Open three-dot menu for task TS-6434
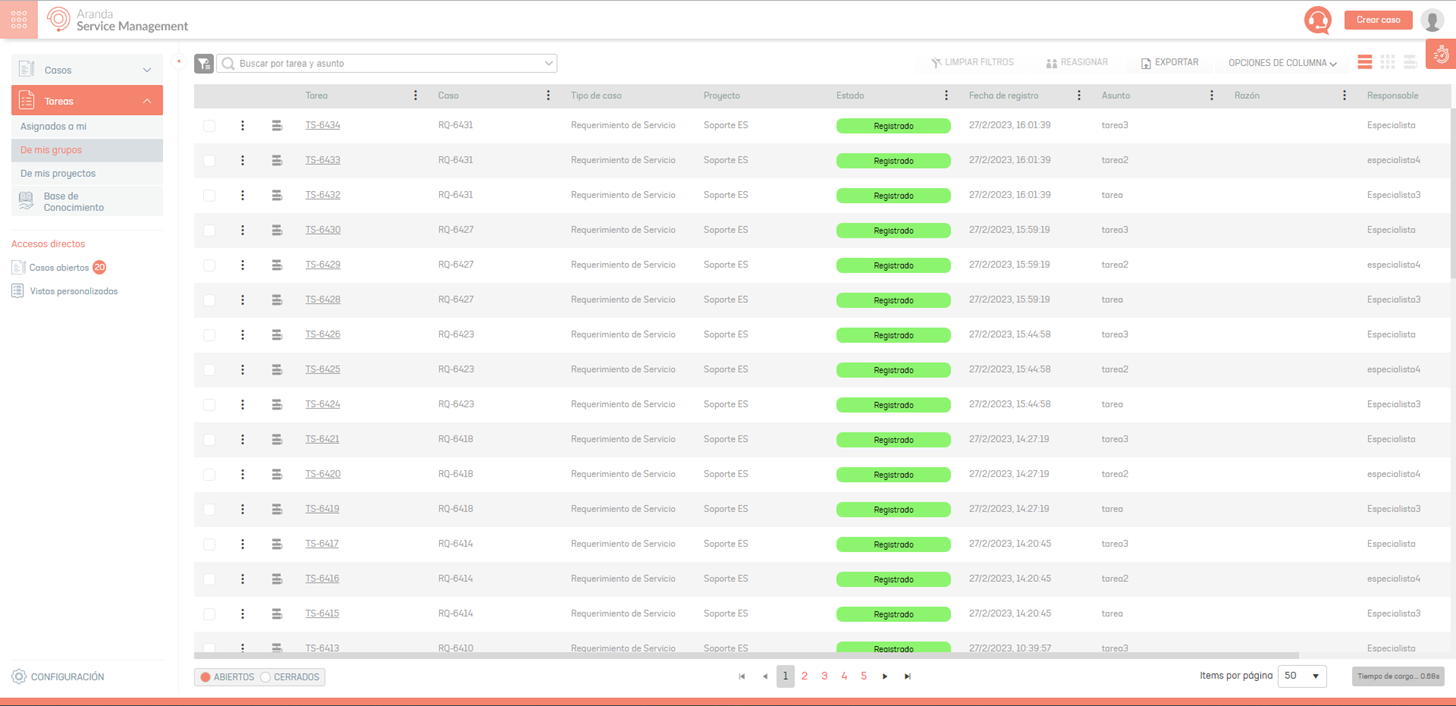The width and height of the screenshot is (1456, 706). 242,126
